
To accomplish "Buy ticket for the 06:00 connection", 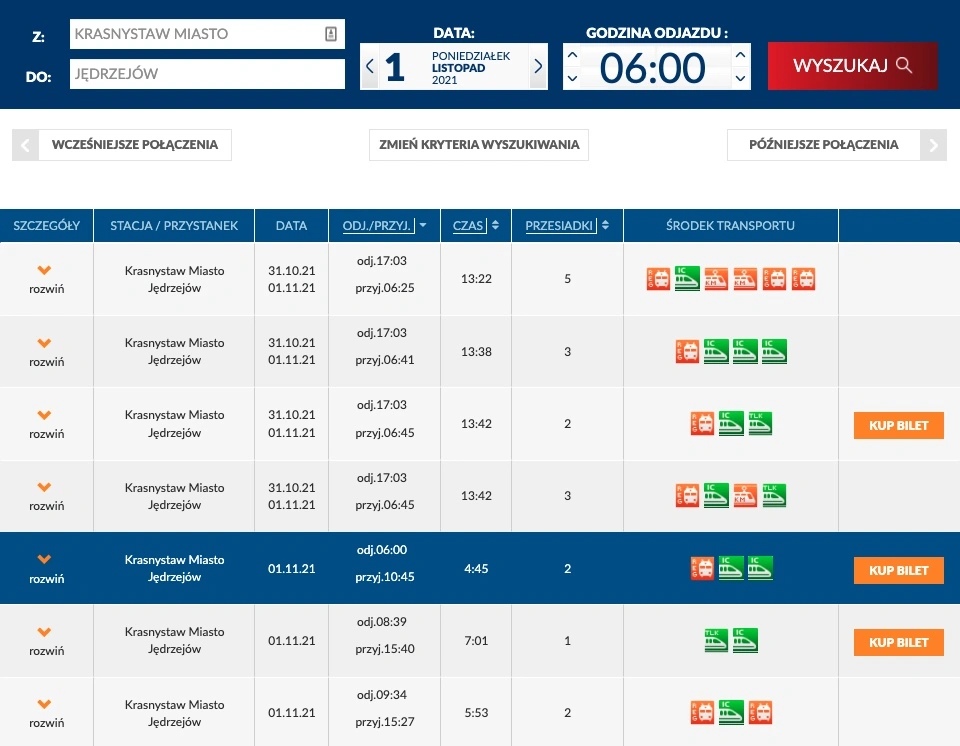I will click(x=898, y=571).
